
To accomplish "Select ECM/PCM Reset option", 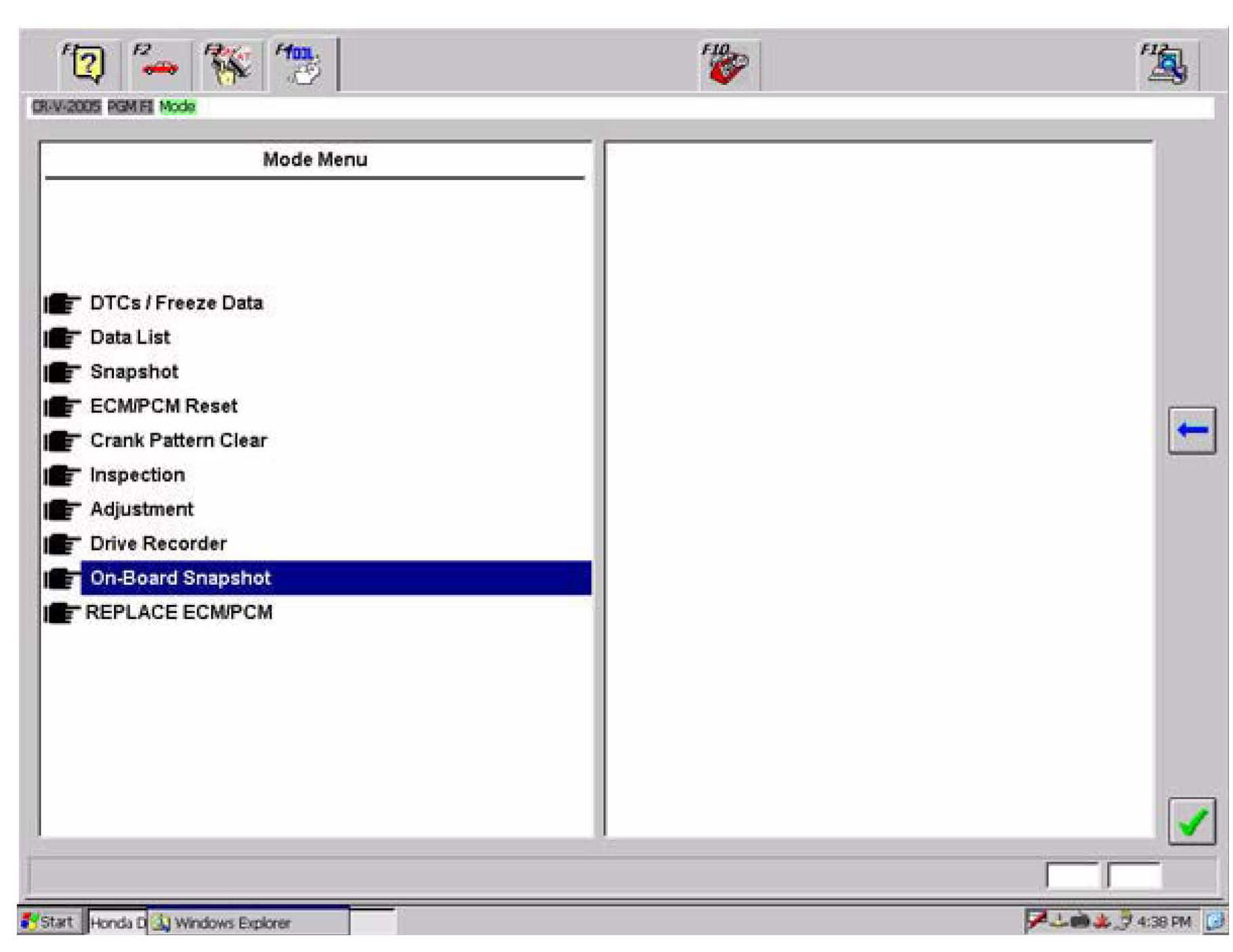I will click(x=164, y=406).
